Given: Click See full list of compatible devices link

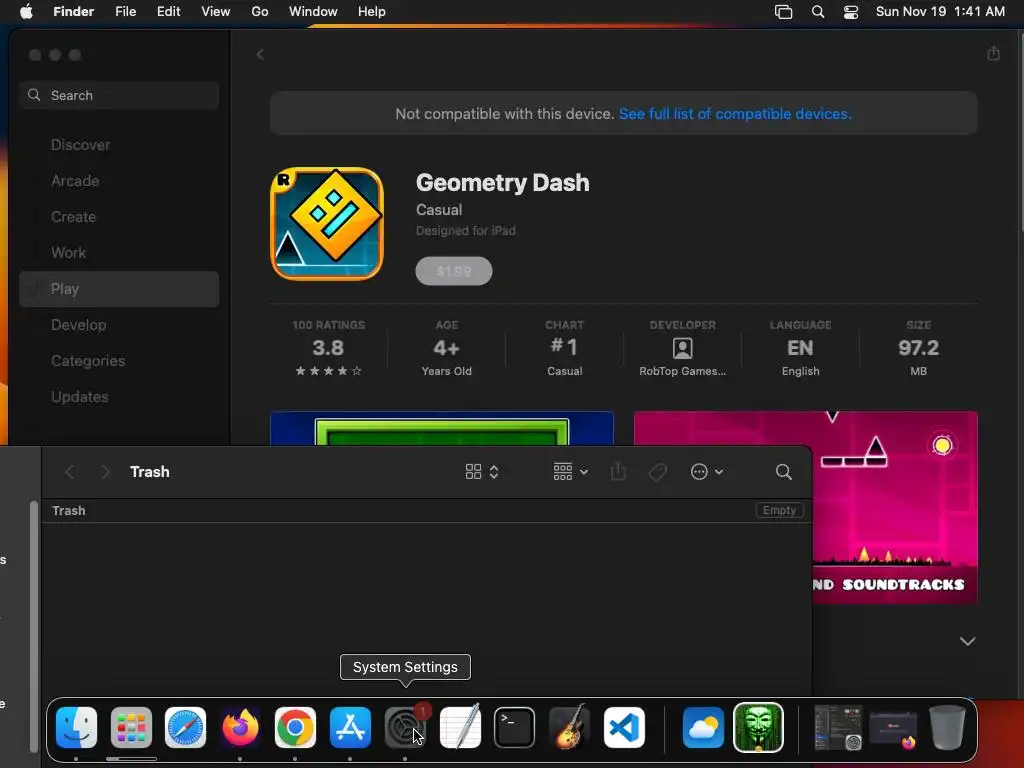Looking at the screenshot, I should click(735, 114).
